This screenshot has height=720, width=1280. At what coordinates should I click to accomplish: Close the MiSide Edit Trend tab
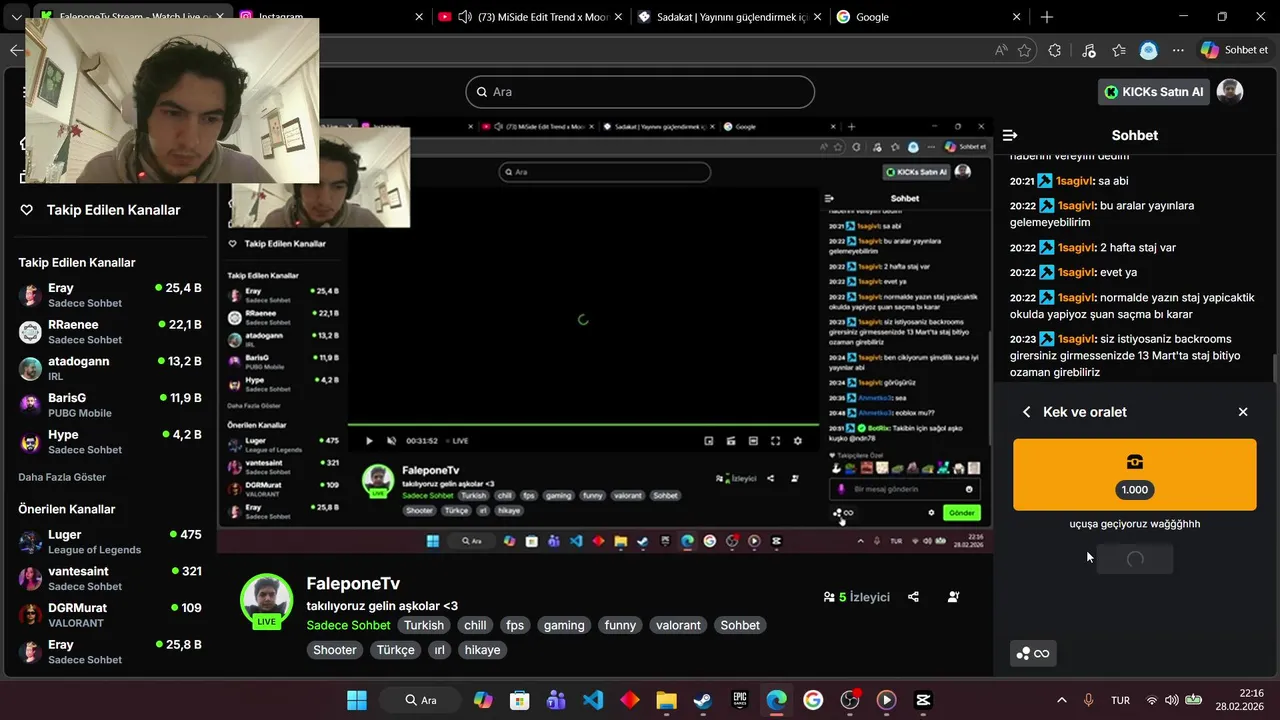(x=618, y=17)
